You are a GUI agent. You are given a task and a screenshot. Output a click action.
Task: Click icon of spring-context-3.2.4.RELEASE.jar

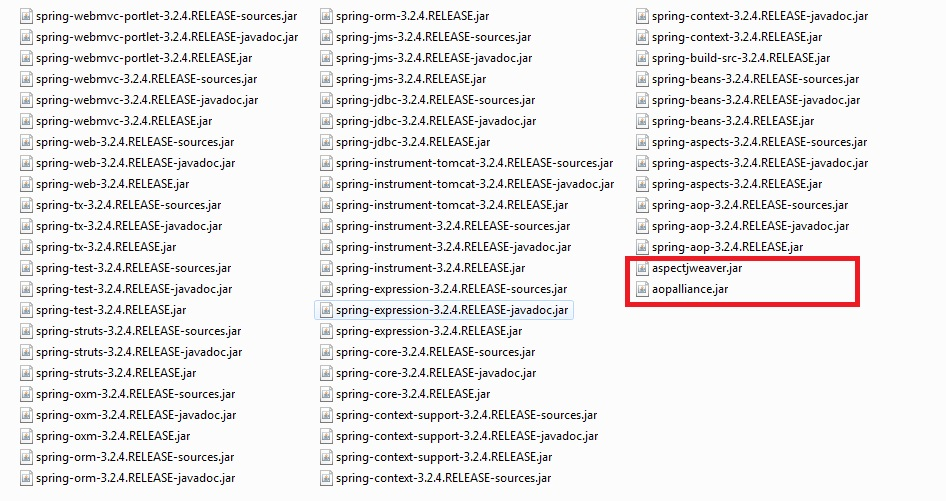(x=642, y=37)
